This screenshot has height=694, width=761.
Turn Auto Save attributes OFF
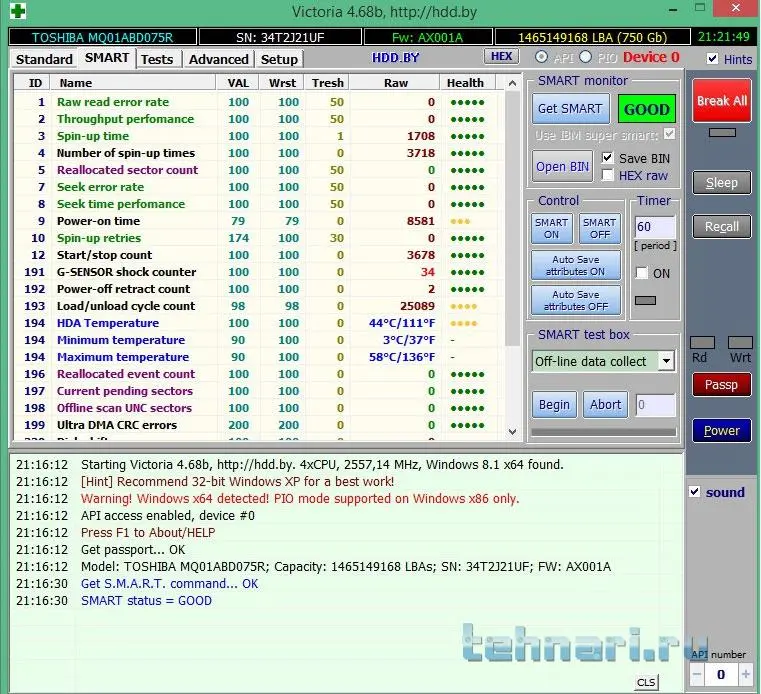576,300
